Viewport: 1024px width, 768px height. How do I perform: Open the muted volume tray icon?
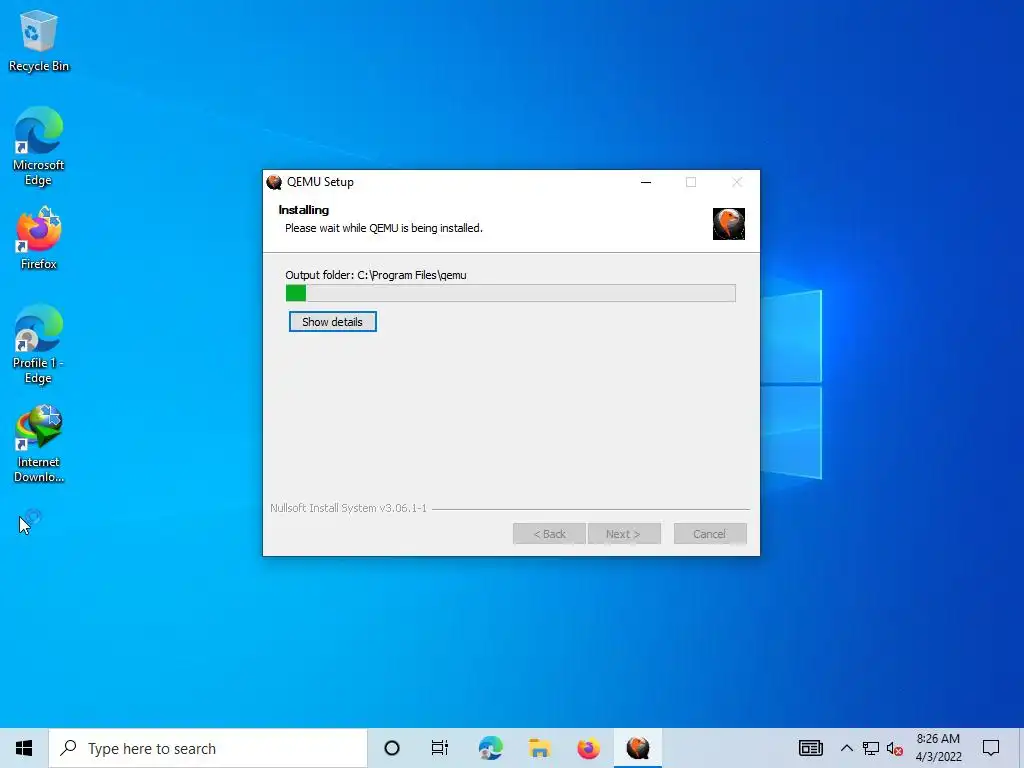tap(894, 748)
